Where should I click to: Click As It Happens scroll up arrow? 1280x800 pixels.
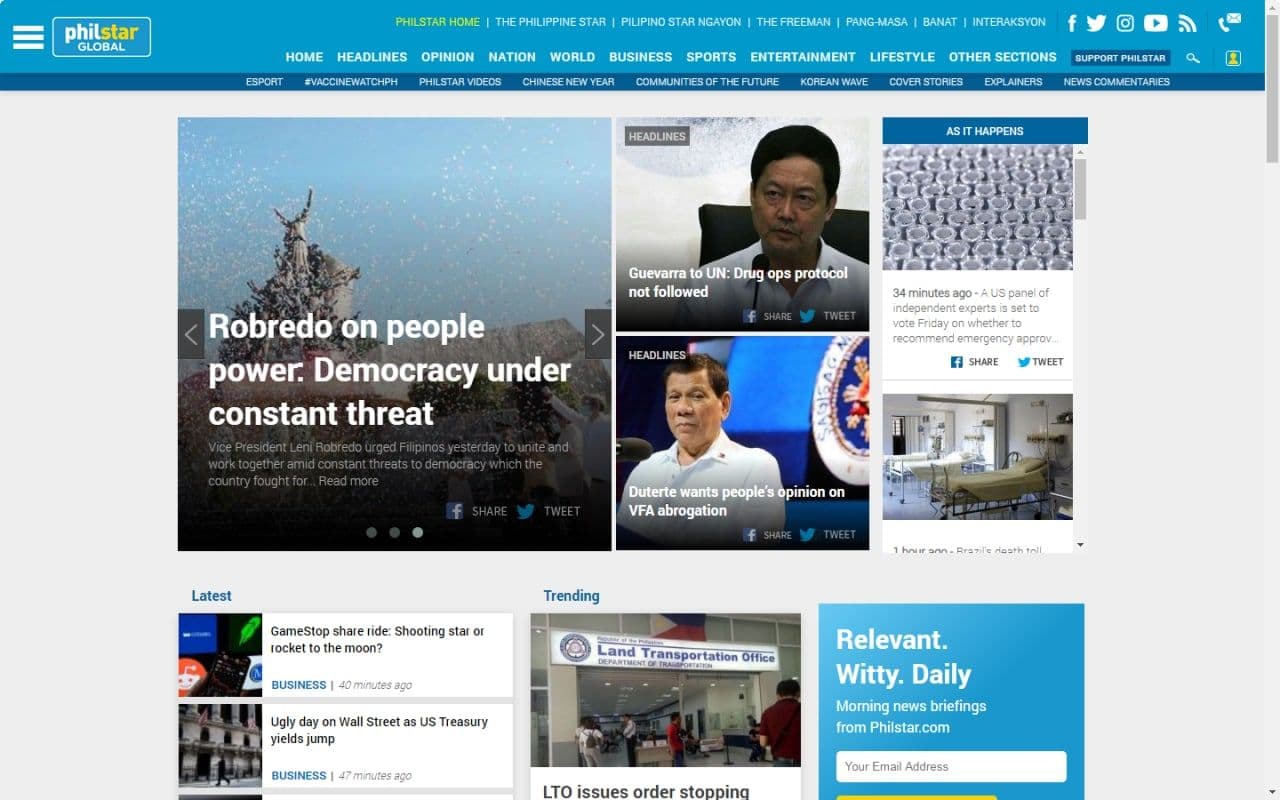click(x=1080, y=151)
